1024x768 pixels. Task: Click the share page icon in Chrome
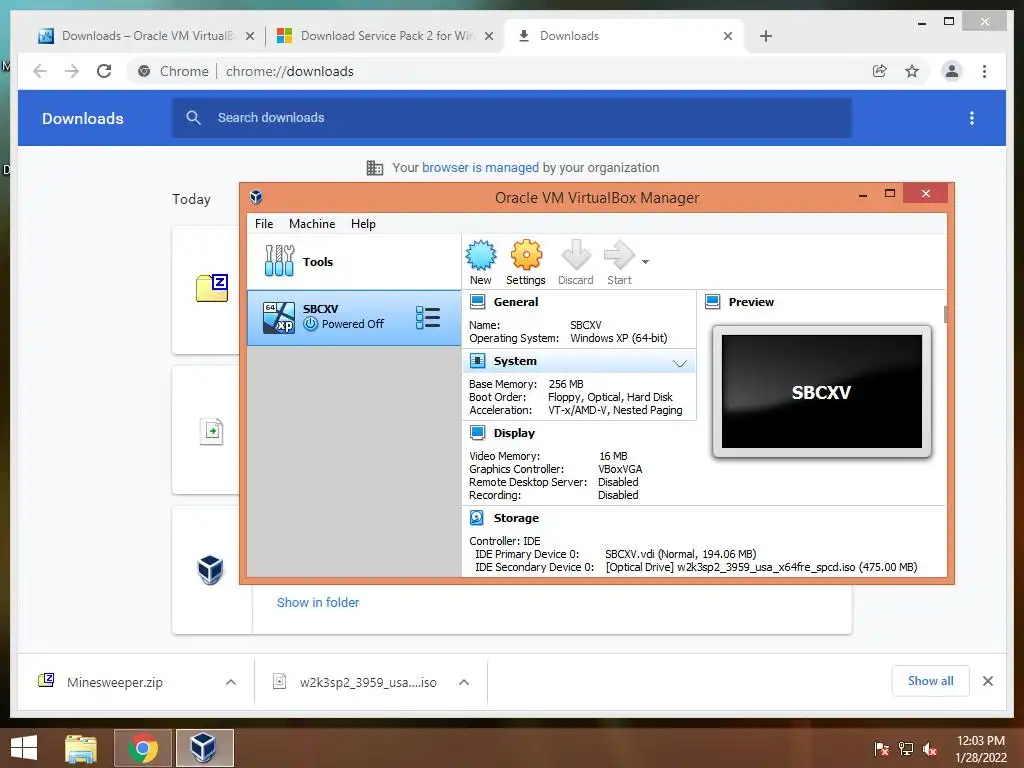point(880,71)
